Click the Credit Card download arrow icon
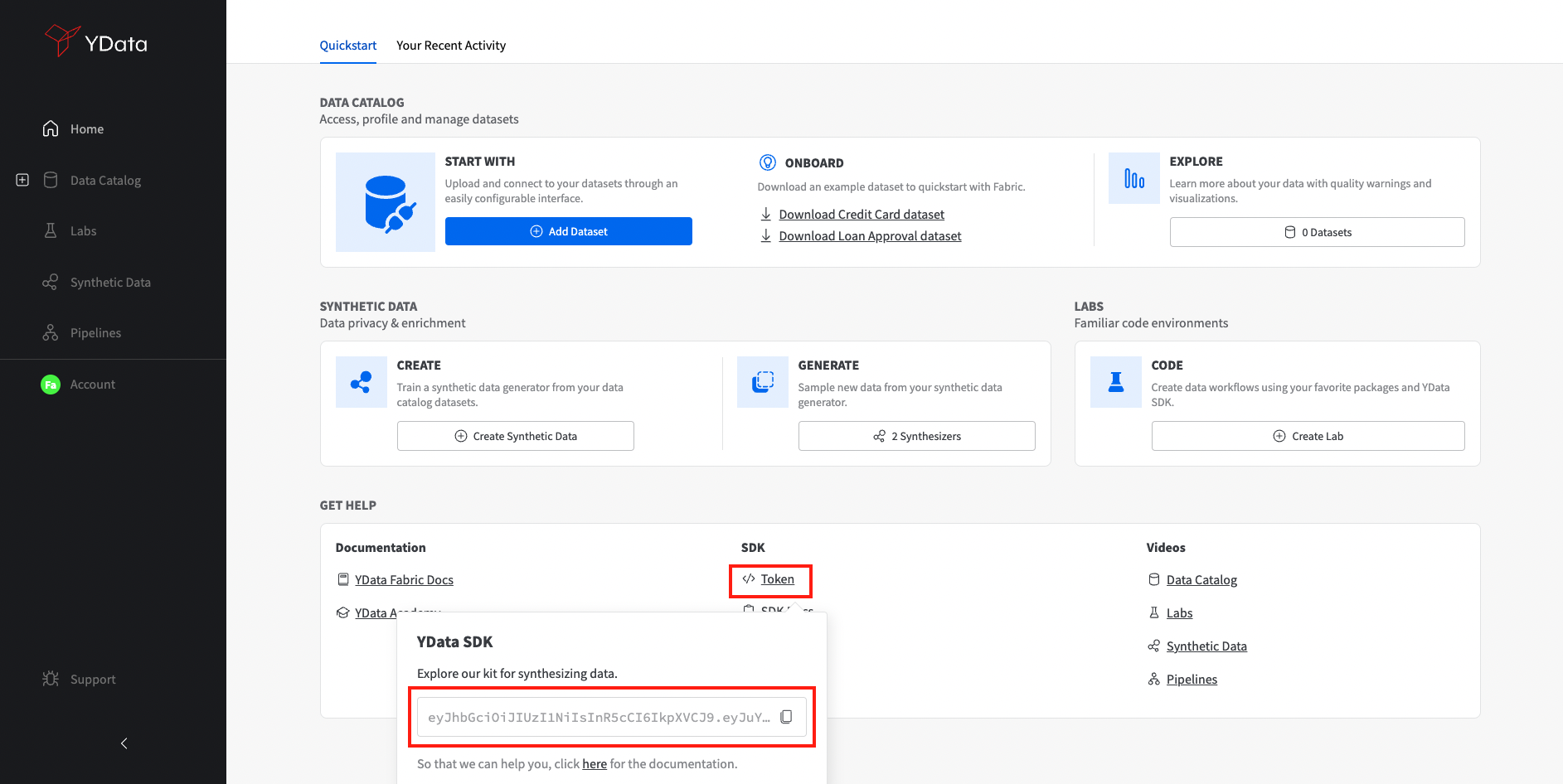Viewport: 1563px width, 784px height. click(x=766, y=214)
